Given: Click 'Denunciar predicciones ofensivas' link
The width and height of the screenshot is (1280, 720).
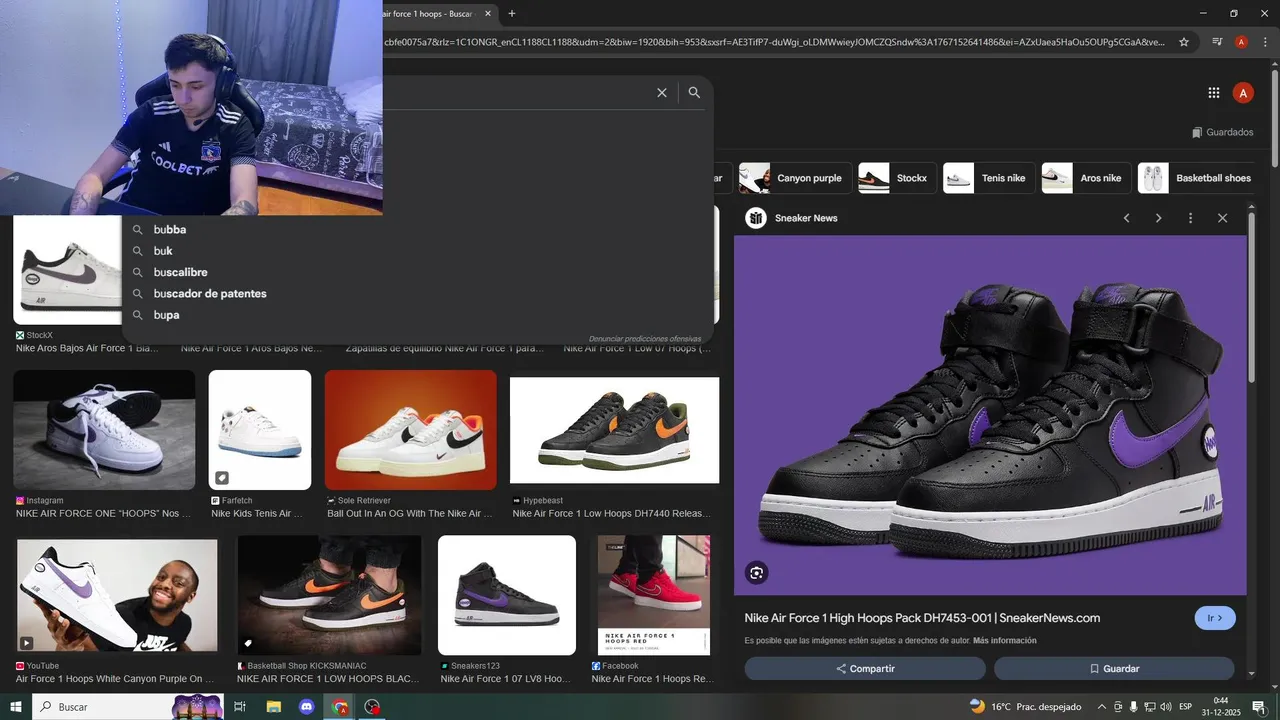Looking at the screenshot, I should [645, 339].
